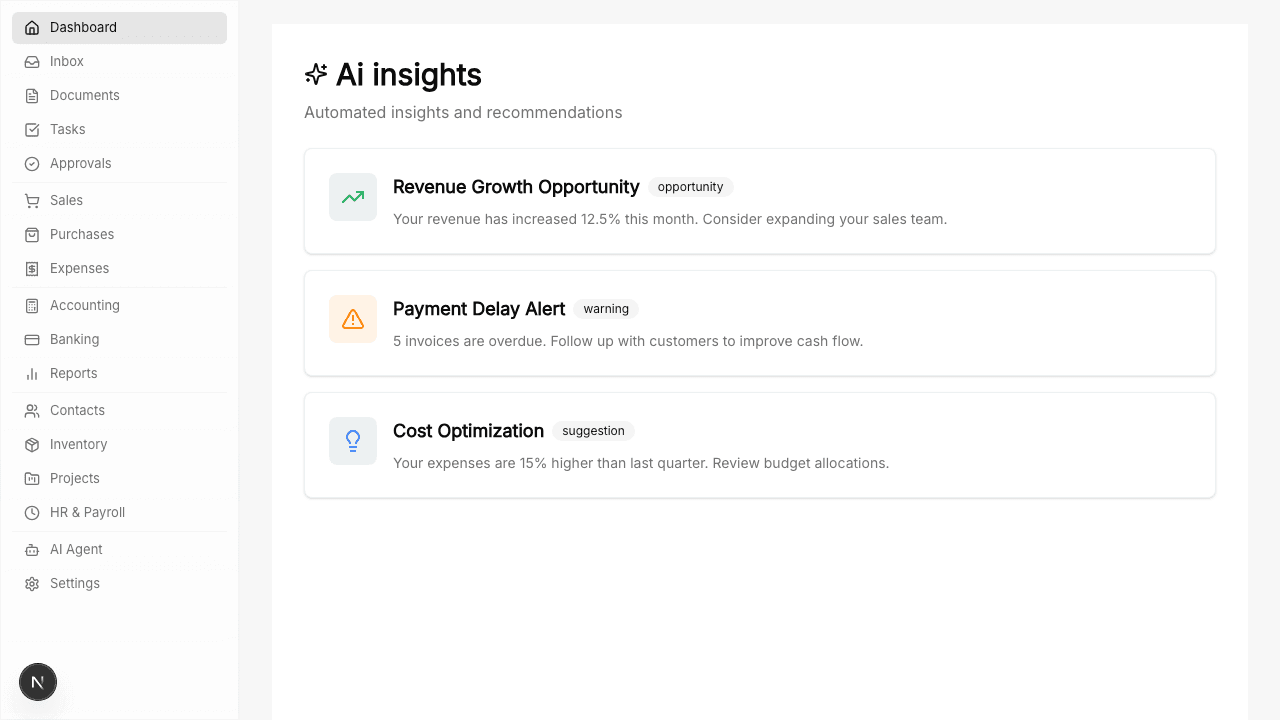The height and width of the screenshot is (720, 1280).
Task: Click the blue lightbulb suggestion icon
Action: 353,441
